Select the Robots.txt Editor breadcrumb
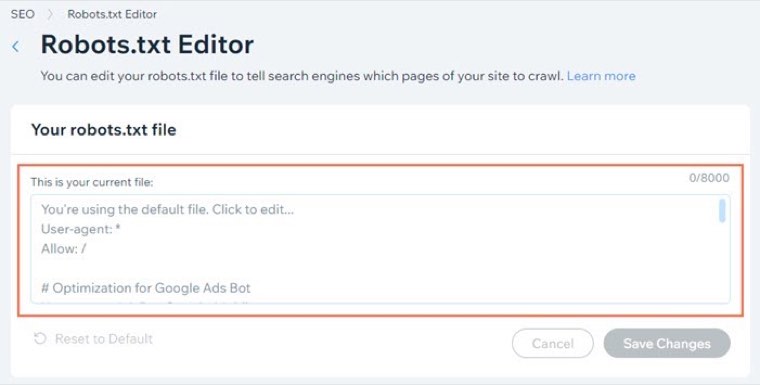760x385 pixels. pos(112,14)
